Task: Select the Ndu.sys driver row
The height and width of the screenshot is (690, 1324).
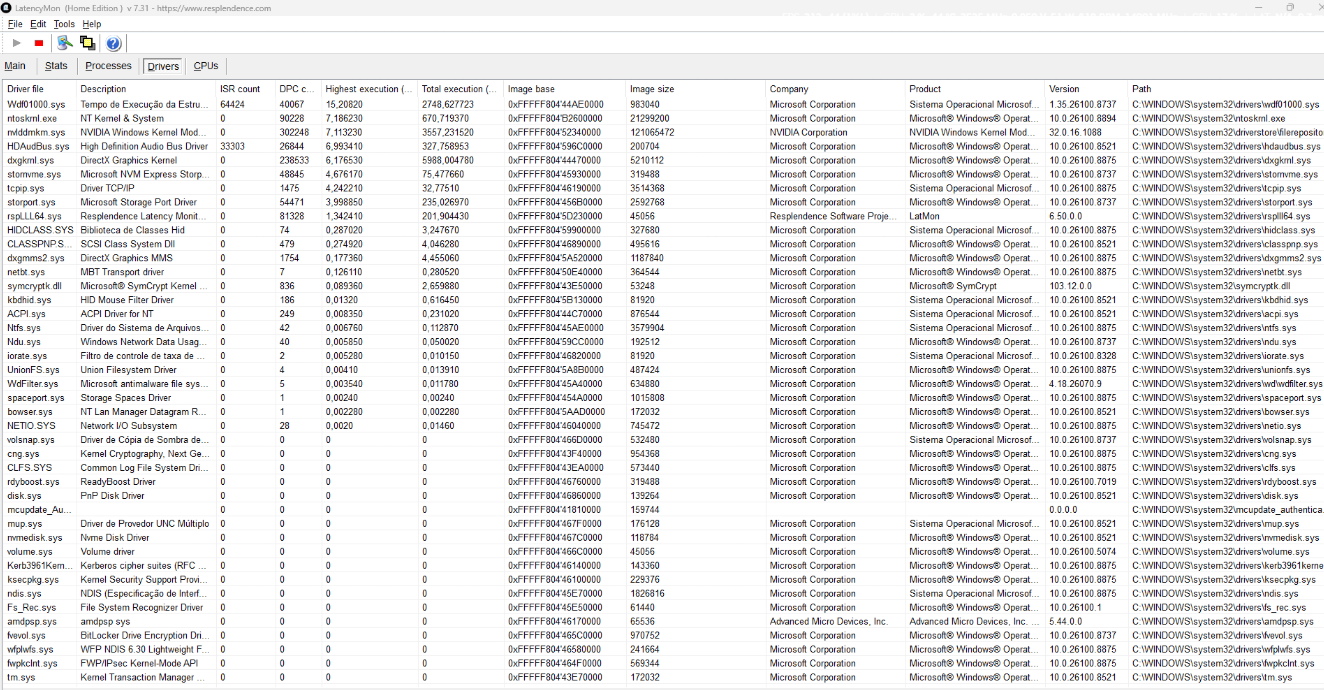Action: point(662,342)
